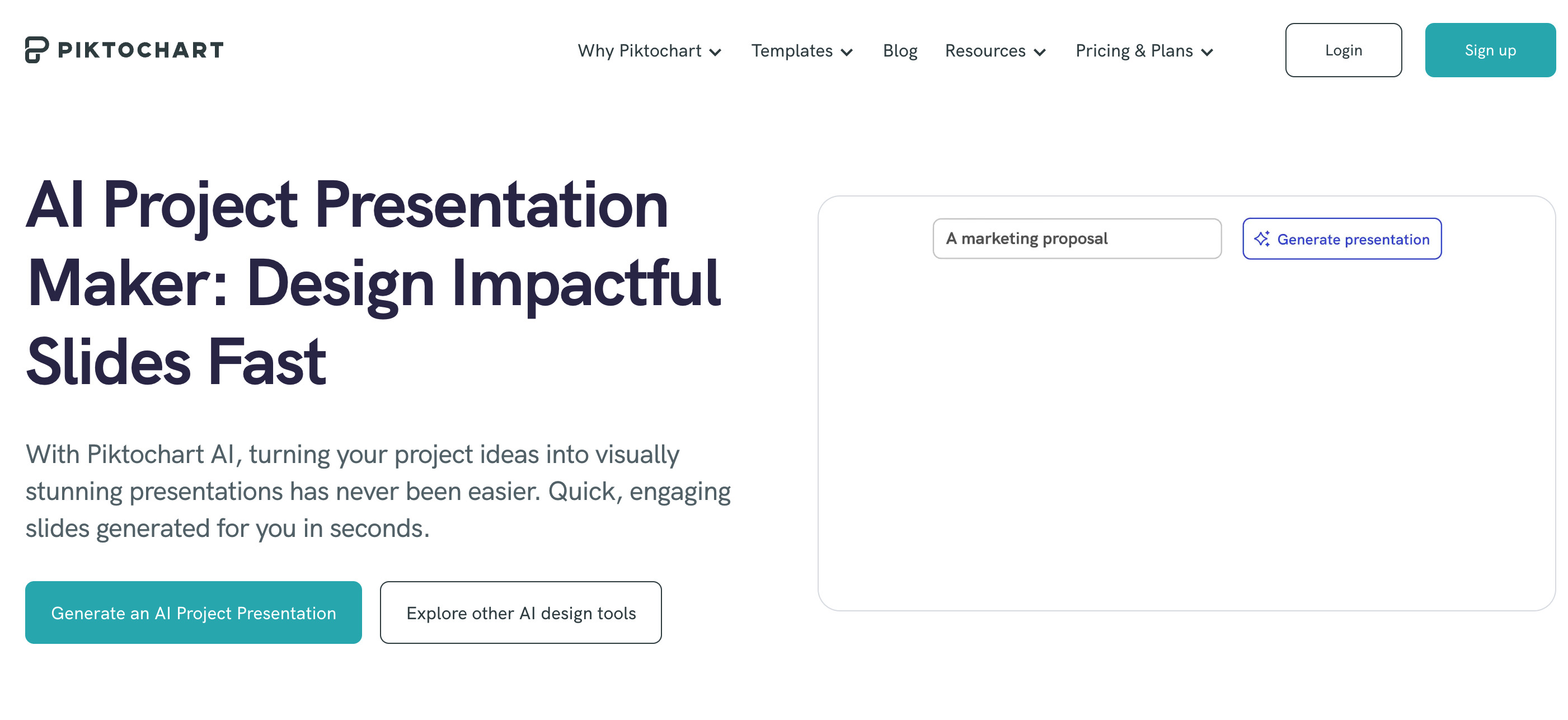Click the marketing proposal input field

click(x=1077, y=239)
